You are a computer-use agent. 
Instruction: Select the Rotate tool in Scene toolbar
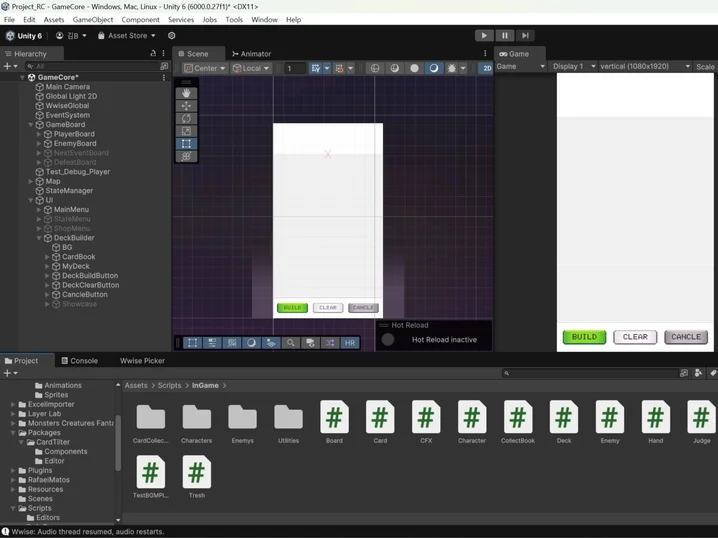[186, 118]
